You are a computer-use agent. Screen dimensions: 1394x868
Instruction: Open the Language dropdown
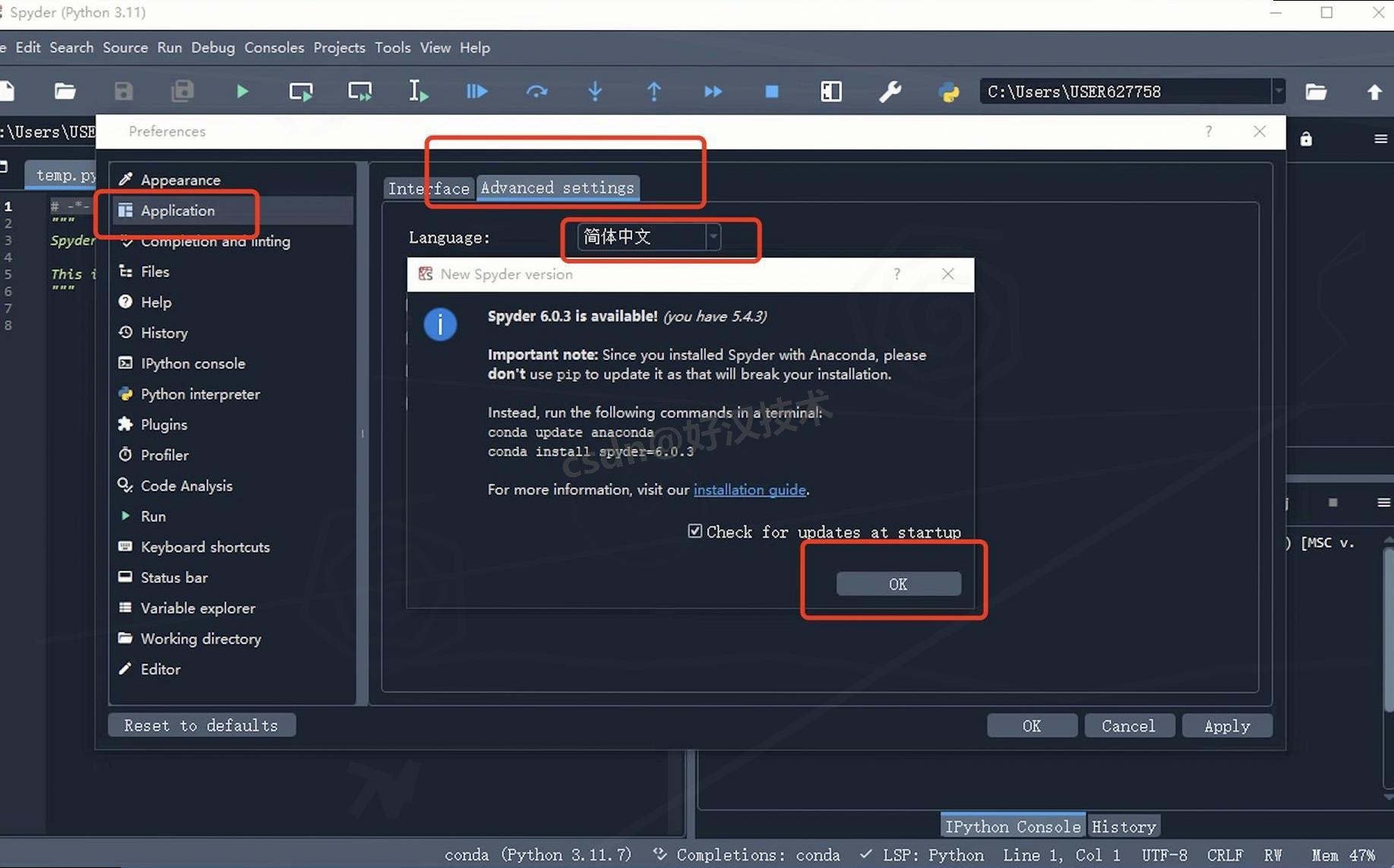pyautogui.click(x=713, y=236)
